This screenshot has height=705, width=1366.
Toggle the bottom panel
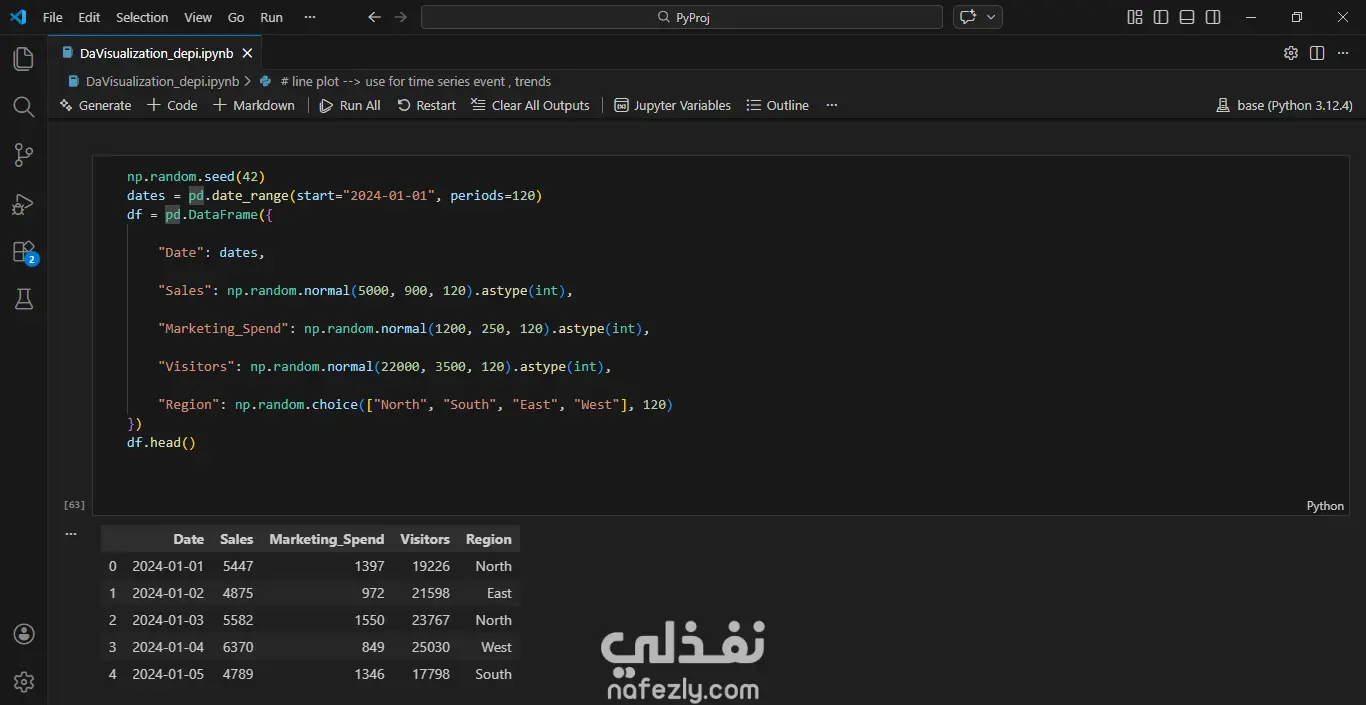tap(1187, 17)
